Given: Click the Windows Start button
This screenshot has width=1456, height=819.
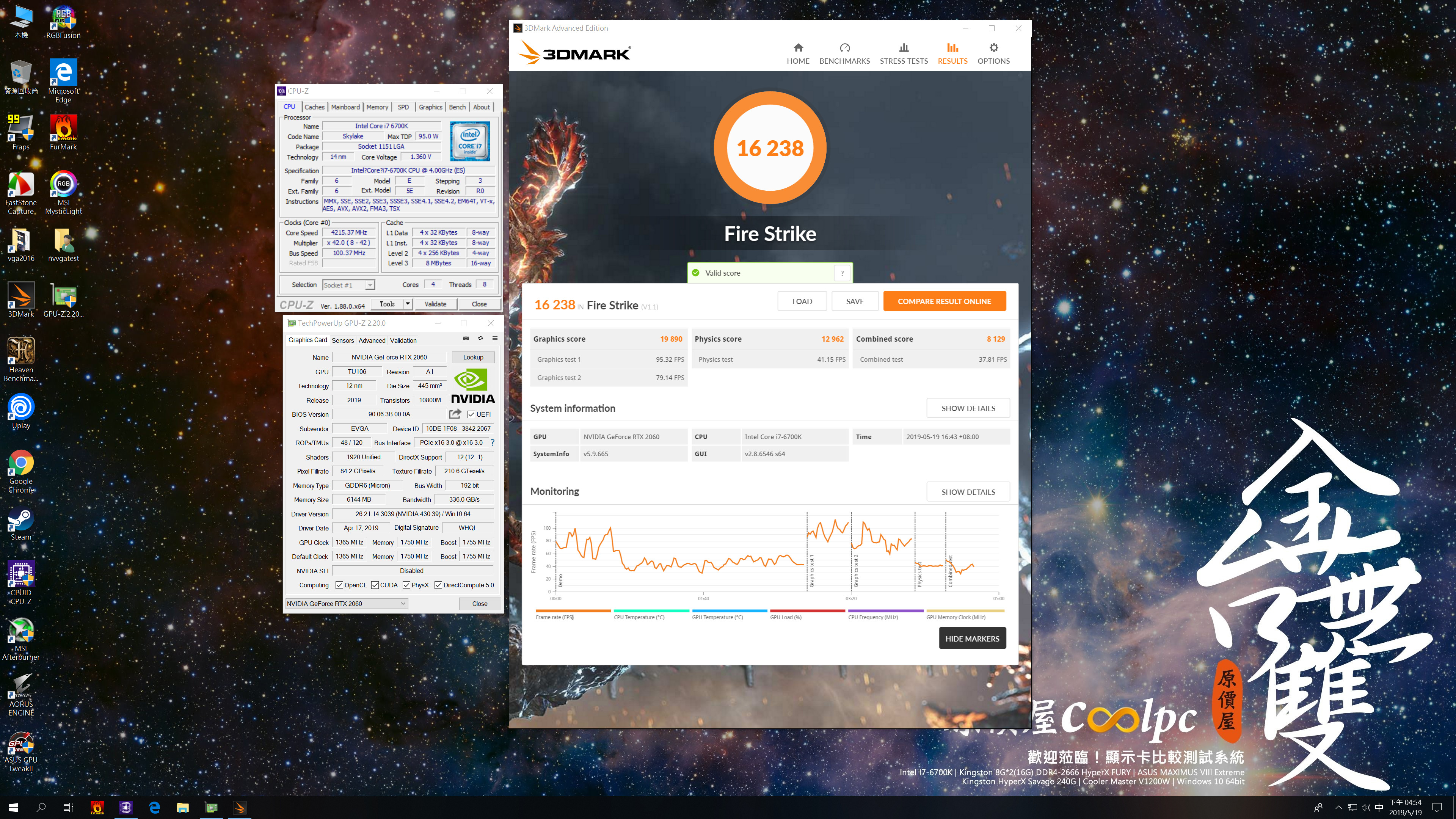Looking at the screenshot, I should [14, 808].
